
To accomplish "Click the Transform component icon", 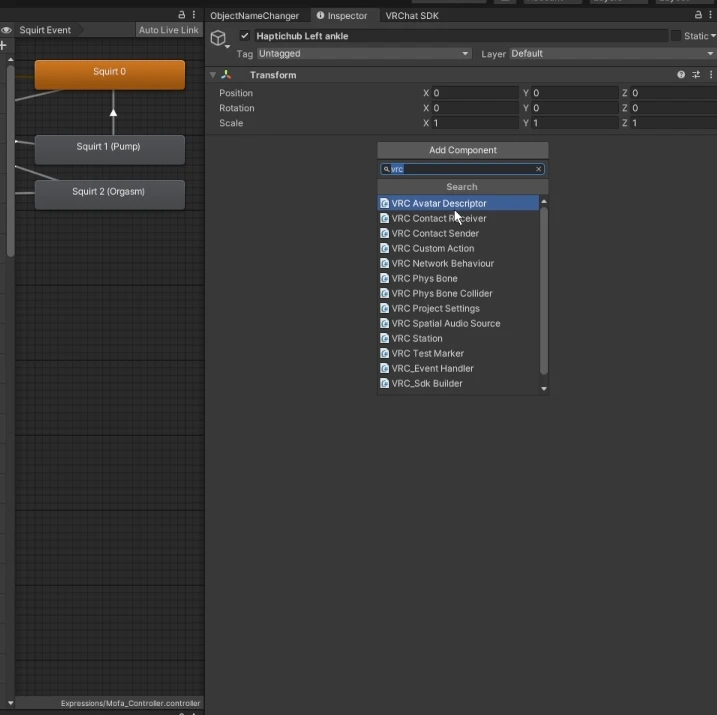I will (x=226, y=75).
